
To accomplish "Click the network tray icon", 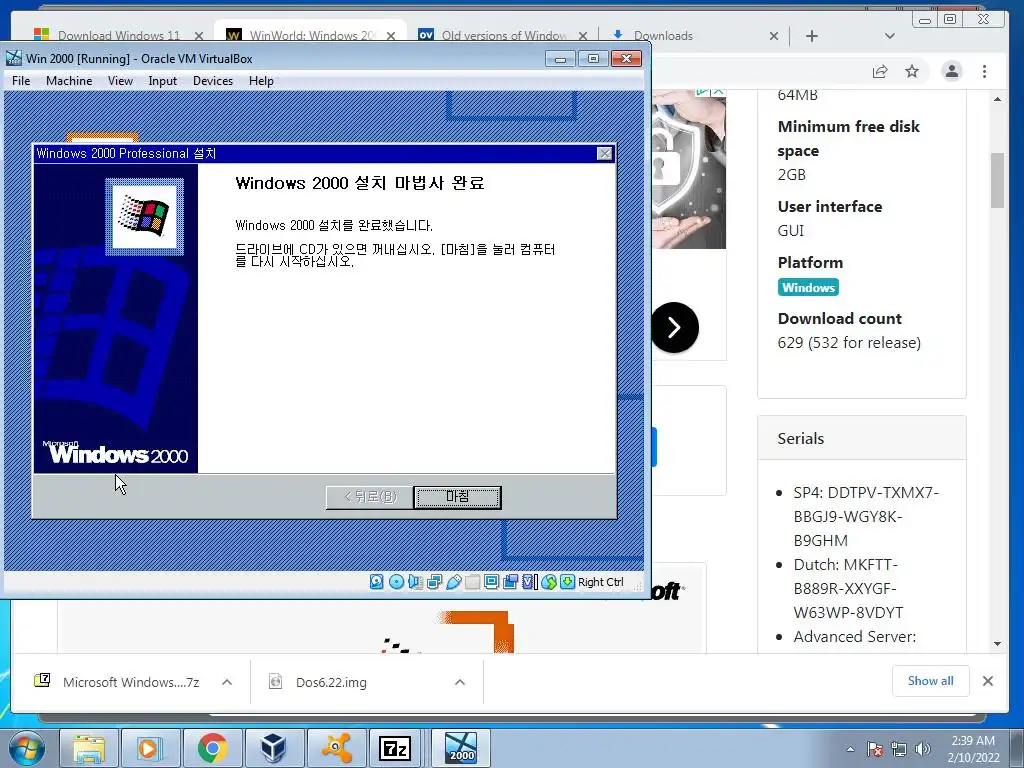I will tap(899, 750).
